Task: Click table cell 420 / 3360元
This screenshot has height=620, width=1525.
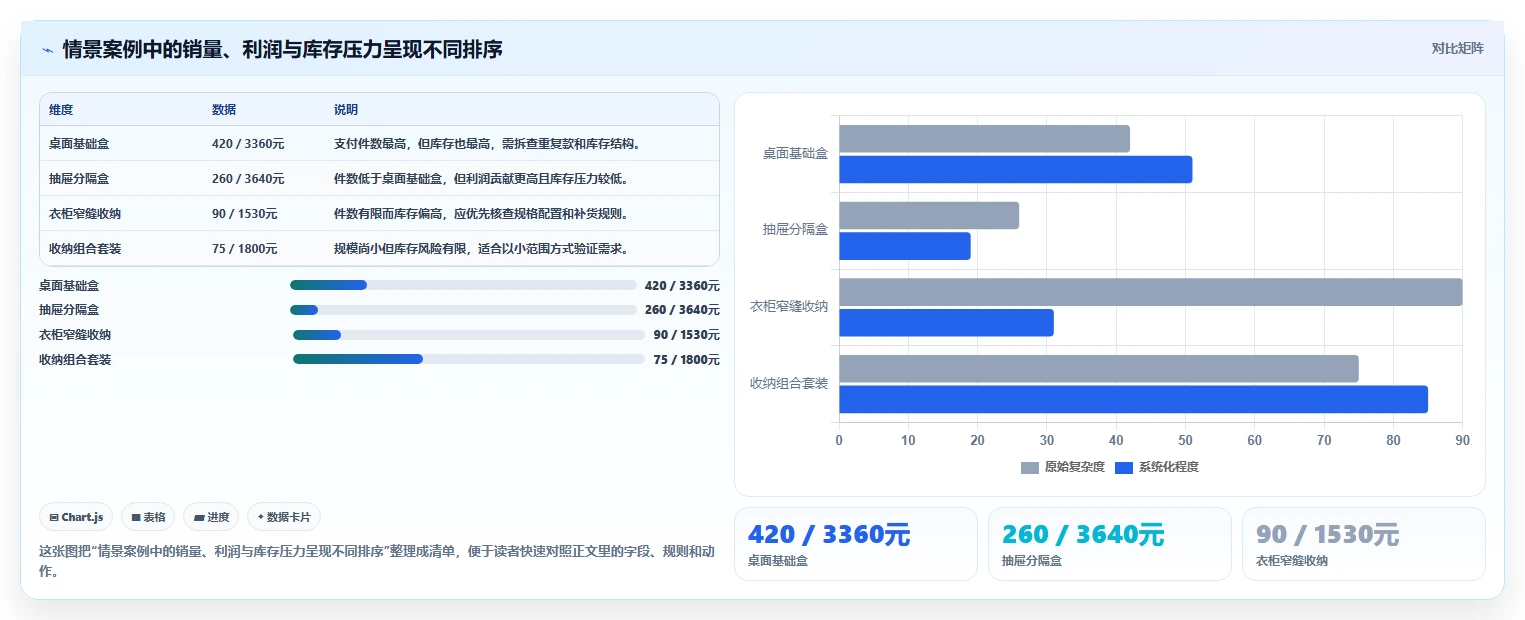Action: (248, 144)
